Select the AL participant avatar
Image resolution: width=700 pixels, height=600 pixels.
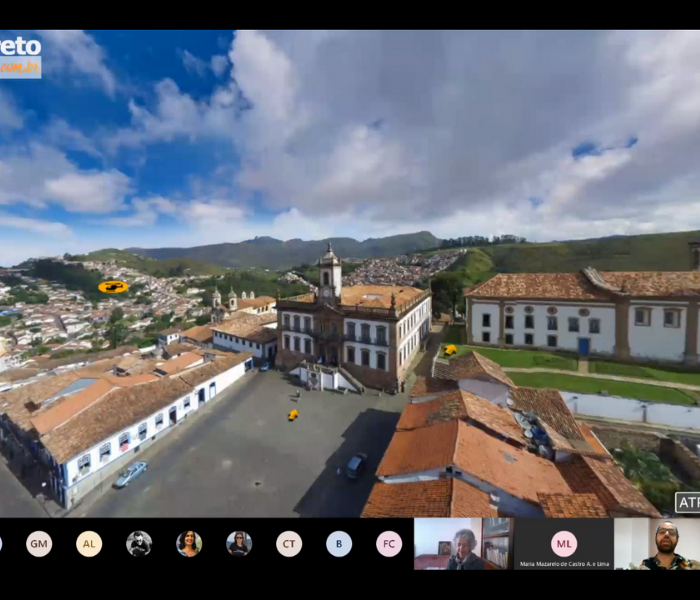click(89, 543)
